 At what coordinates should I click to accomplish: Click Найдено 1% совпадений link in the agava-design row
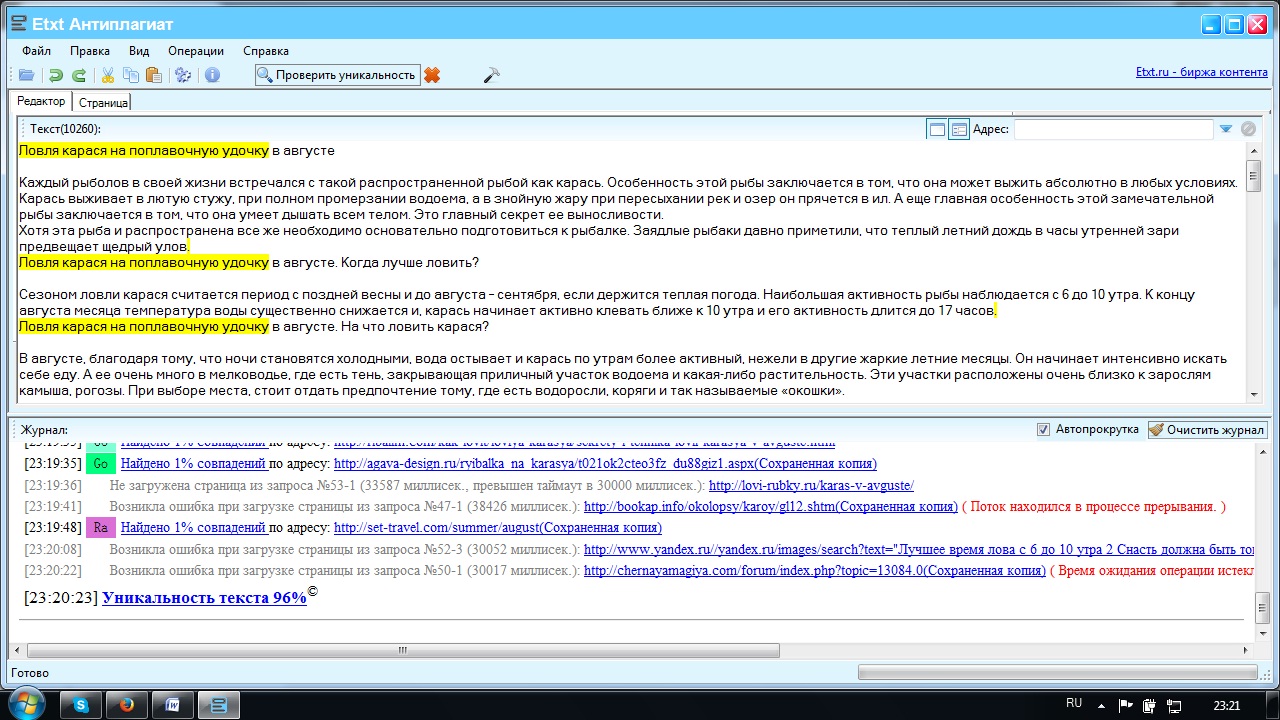pyautogui.click(x=194, y=464)
